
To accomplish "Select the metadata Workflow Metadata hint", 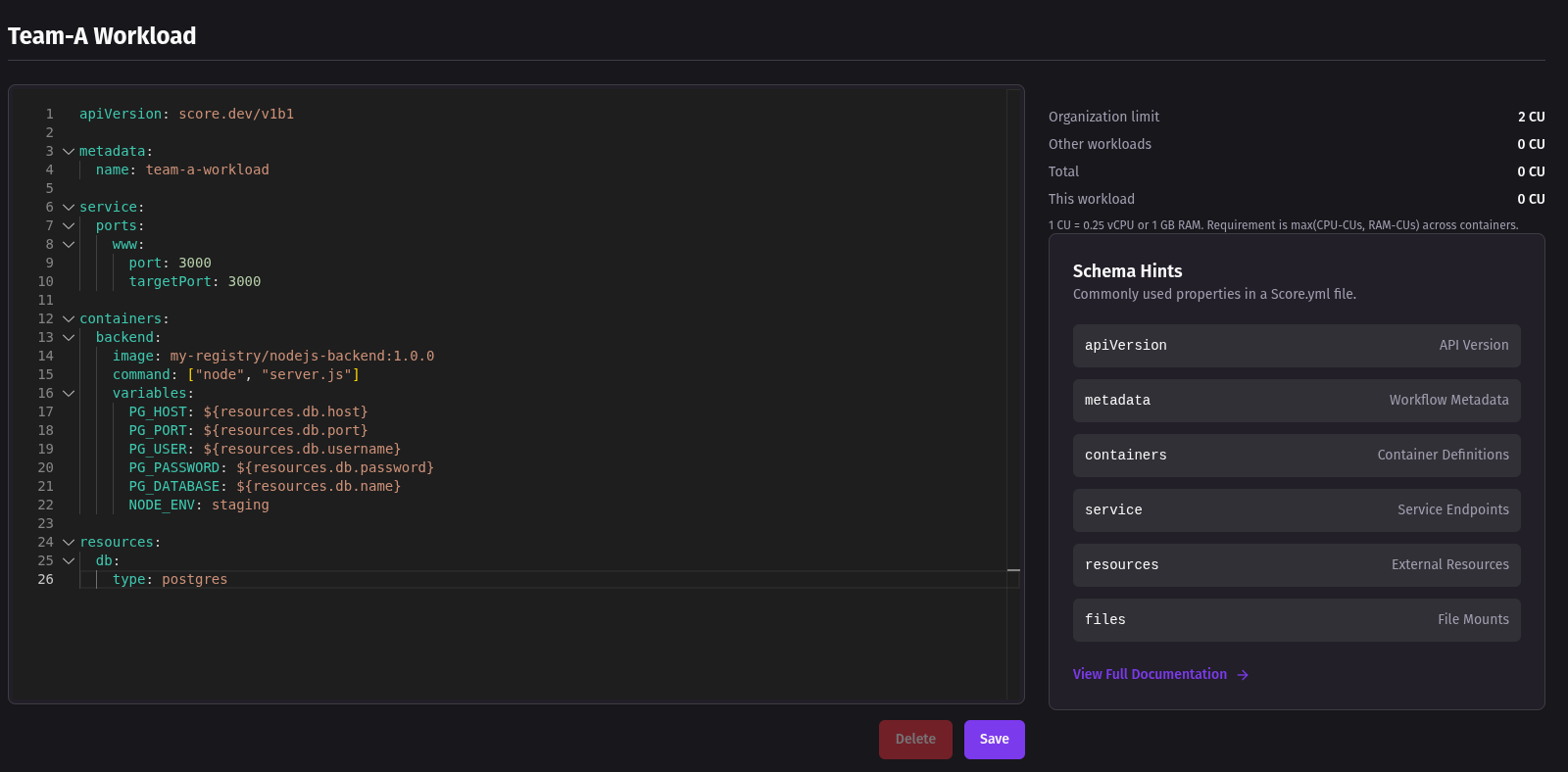I will click(x=1296, y=401).
